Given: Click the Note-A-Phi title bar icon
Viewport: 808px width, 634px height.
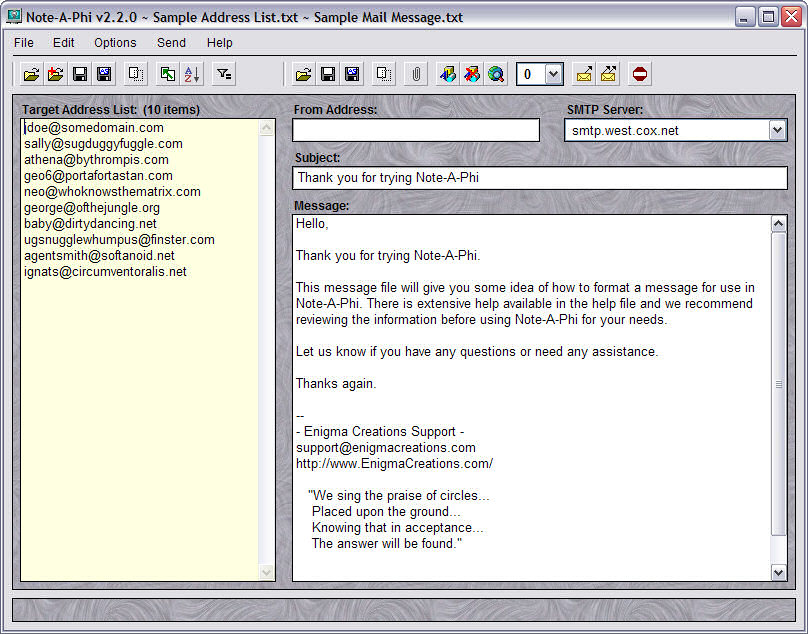Looking at the screenshot, I should [14, 16].
